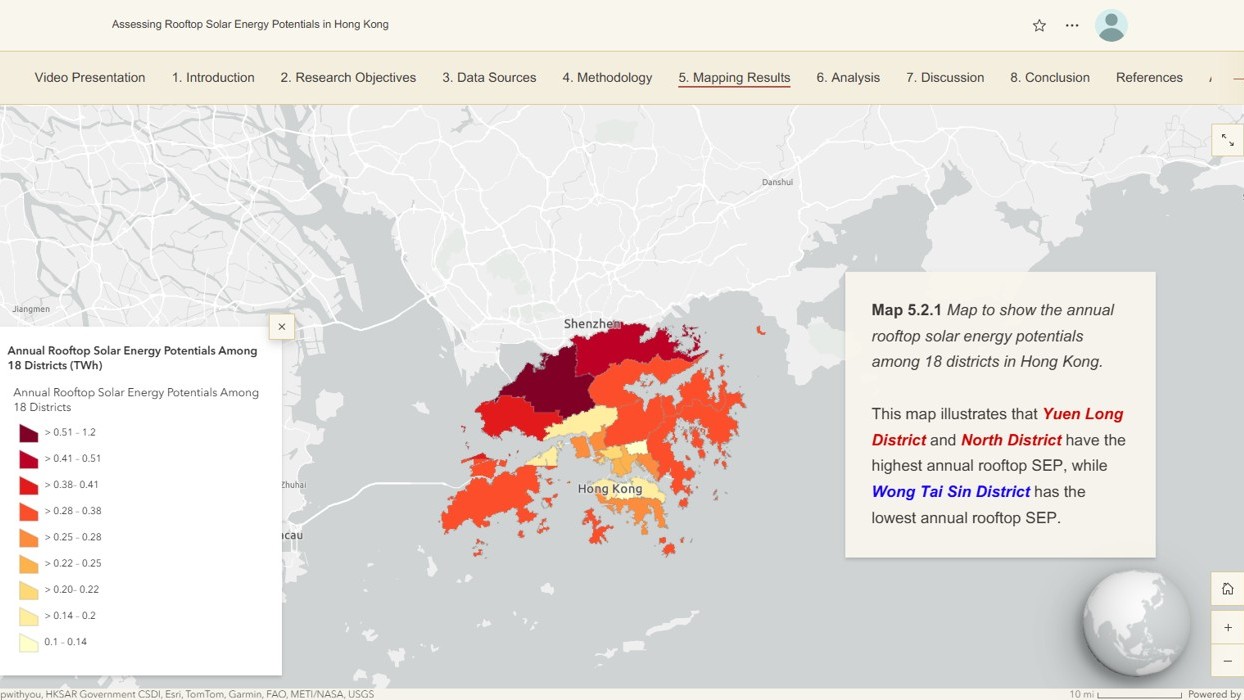
Task: Open the three-dot more options menu
Action: pyautogui.click(x=1072, y=25)
